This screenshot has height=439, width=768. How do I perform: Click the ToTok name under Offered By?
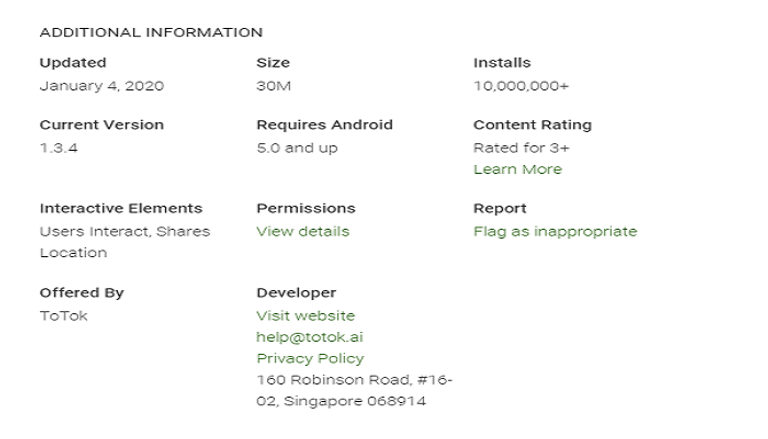pos(63,315)
